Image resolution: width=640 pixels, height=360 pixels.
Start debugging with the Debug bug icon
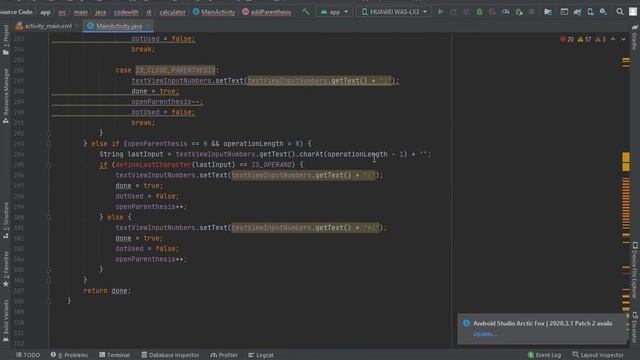point(480,12)
